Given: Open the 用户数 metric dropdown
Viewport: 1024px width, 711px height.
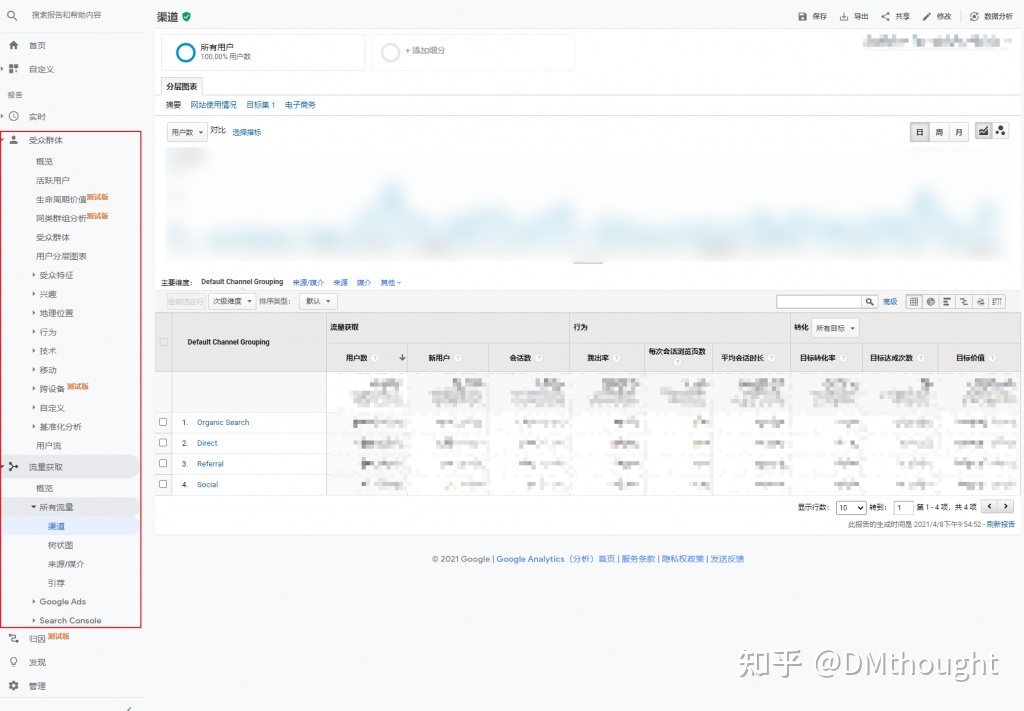Looking at the screenshot, I should [x=187, y=133].
